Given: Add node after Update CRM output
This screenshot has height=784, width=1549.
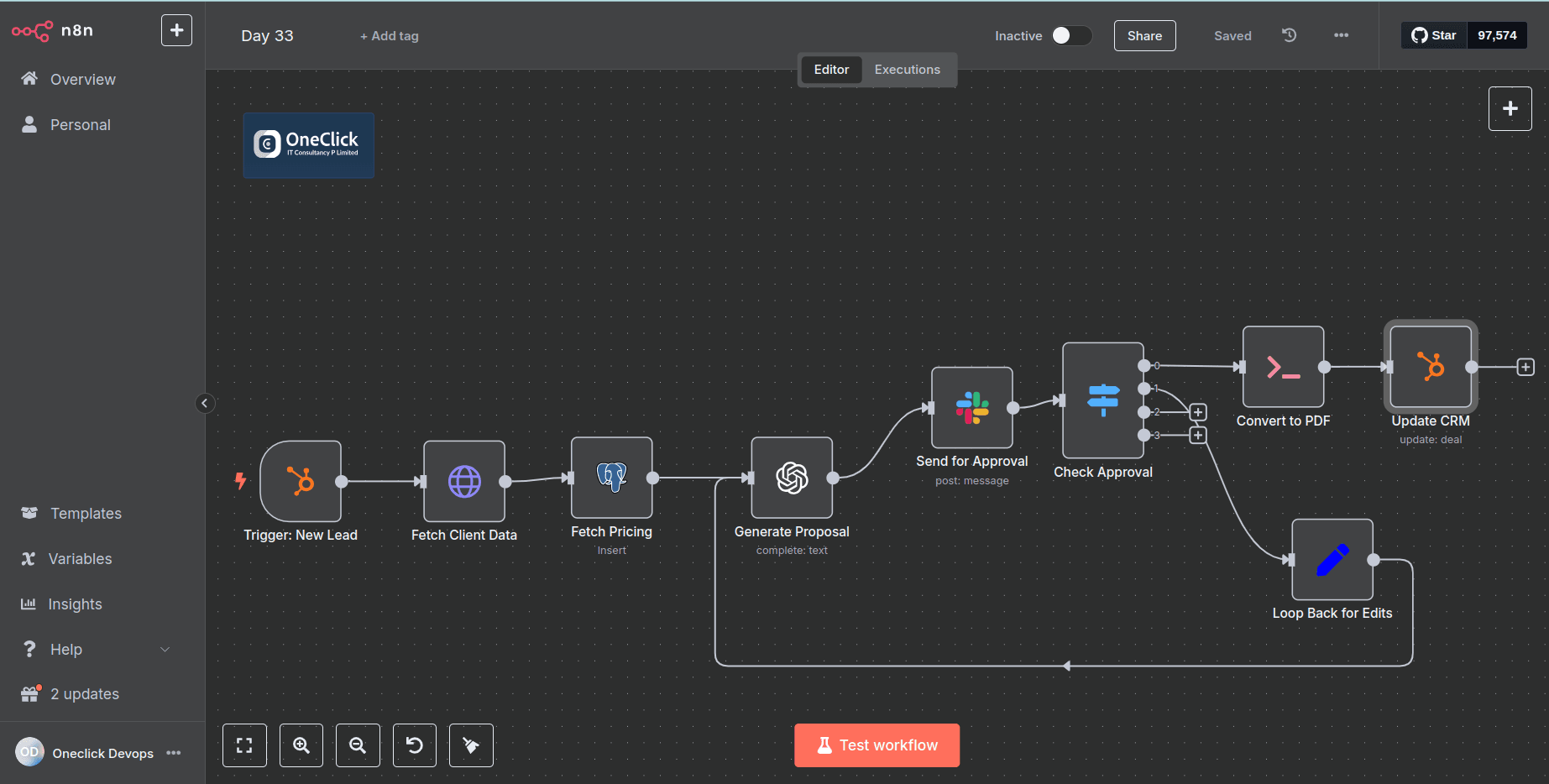Looking at the screenshot, I should (1525, 367).
